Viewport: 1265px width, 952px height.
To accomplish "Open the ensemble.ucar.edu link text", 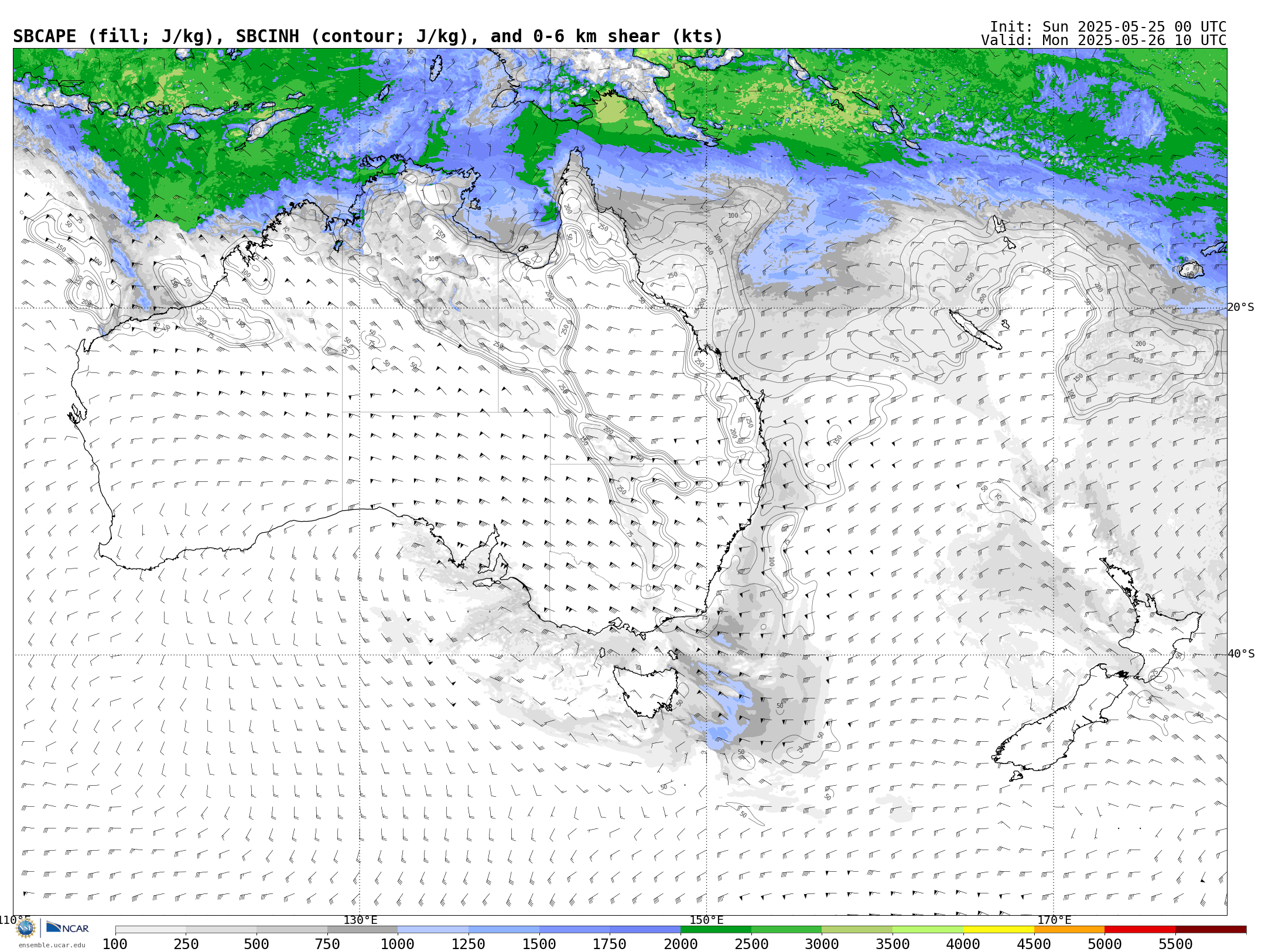I will (52, 945).
